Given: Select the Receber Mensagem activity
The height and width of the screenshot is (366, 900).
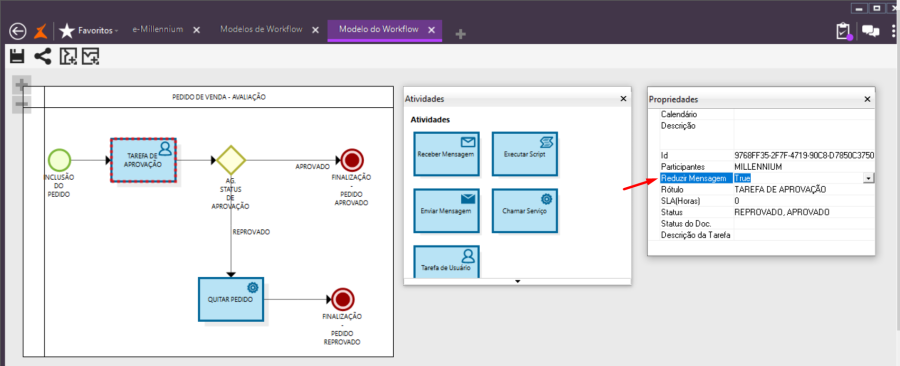Looking at the screenshot, I should 446,154.
